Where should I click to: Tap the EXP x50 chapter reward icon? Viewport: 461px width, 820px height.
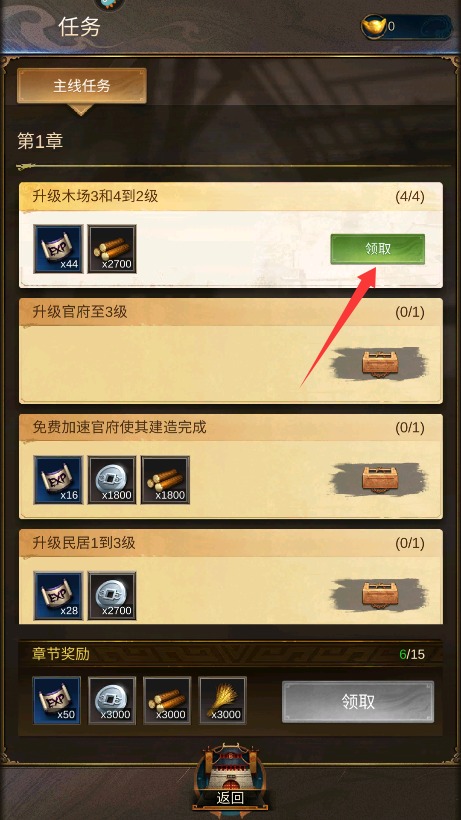pyautogui.click(x=56, y=700)
